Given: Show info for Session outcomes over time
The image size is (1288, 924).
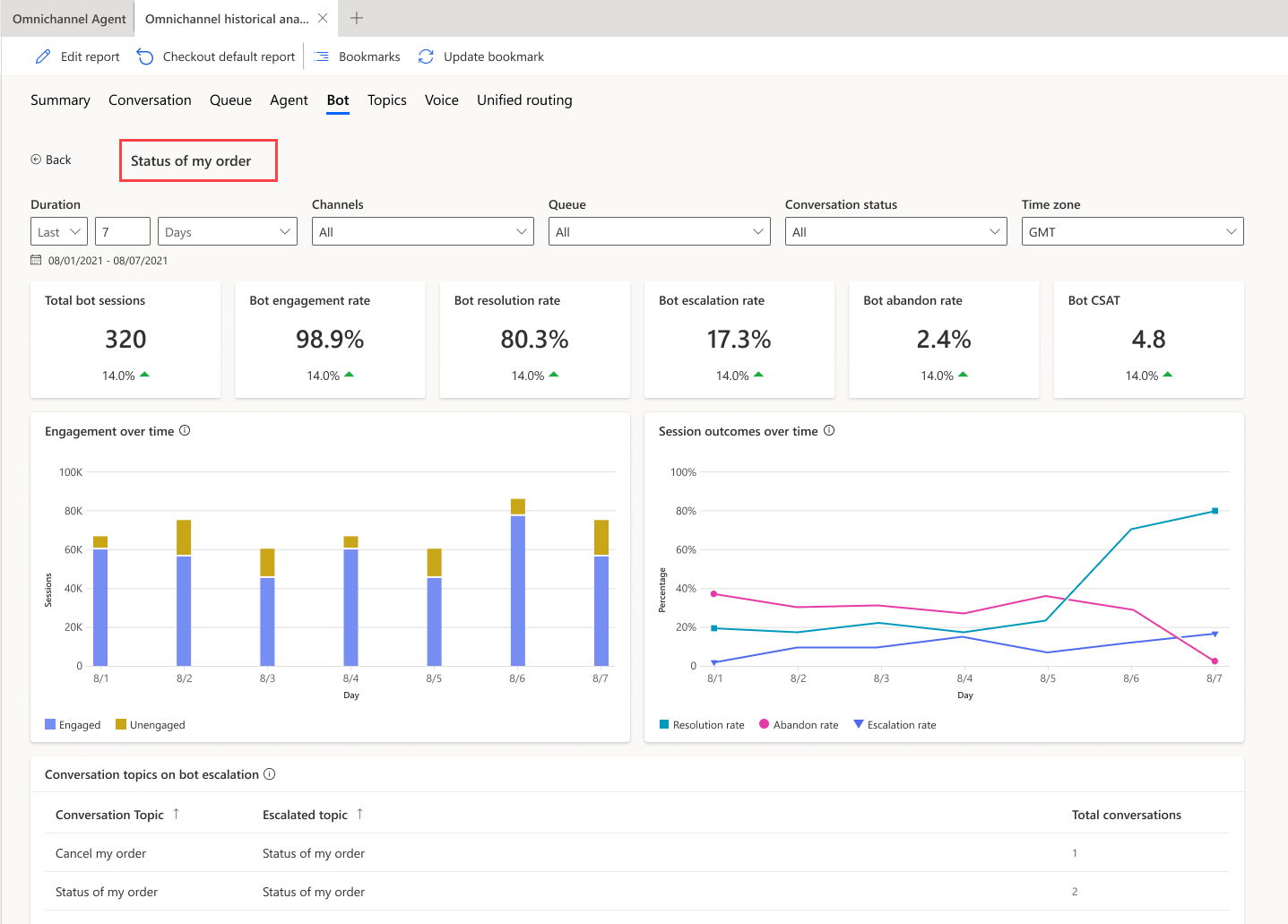Looking at the screenshot, I should (x=829, y=430).
